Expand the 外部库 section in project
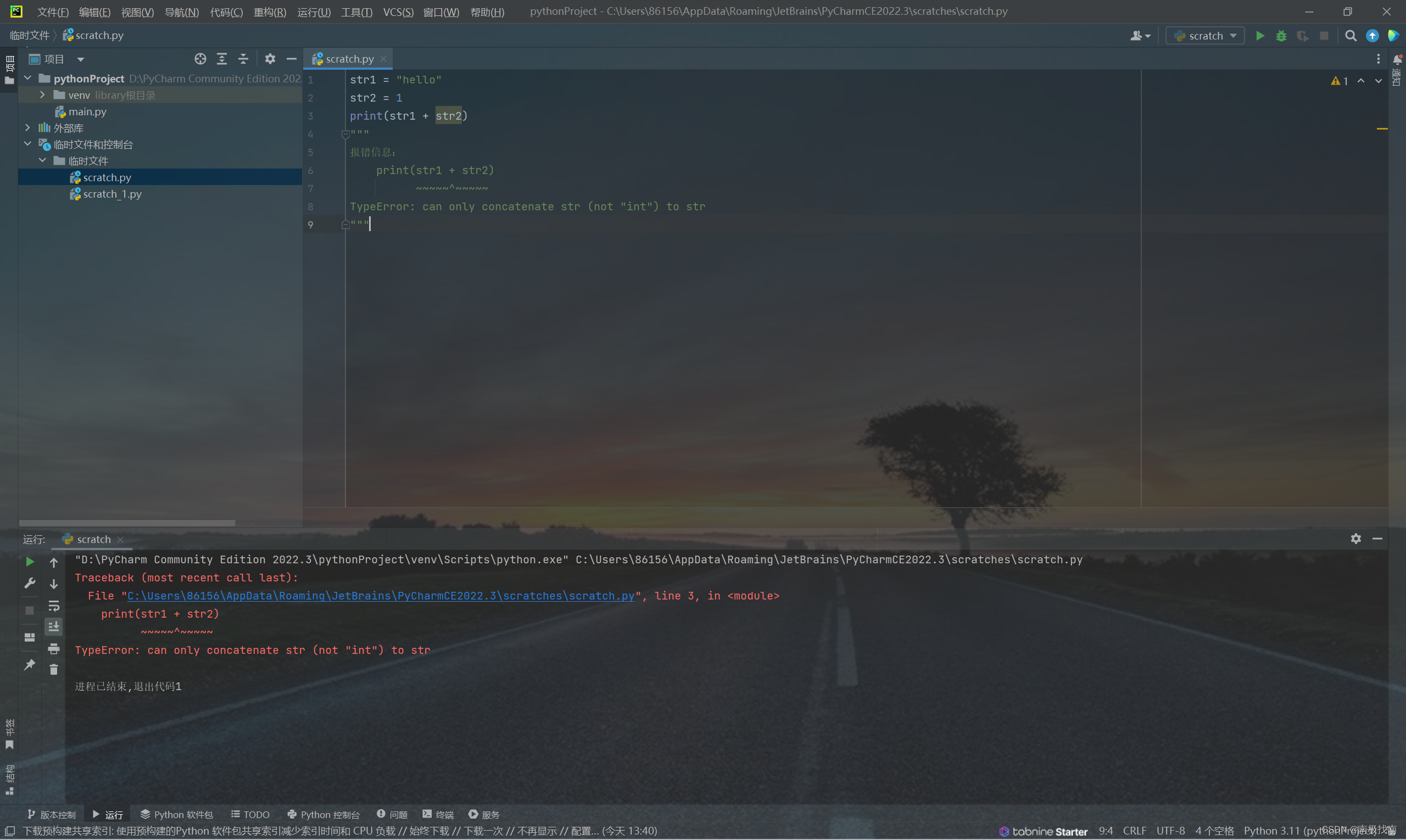Viewport: 1406px width, 840px height. [x=26, y=127]
